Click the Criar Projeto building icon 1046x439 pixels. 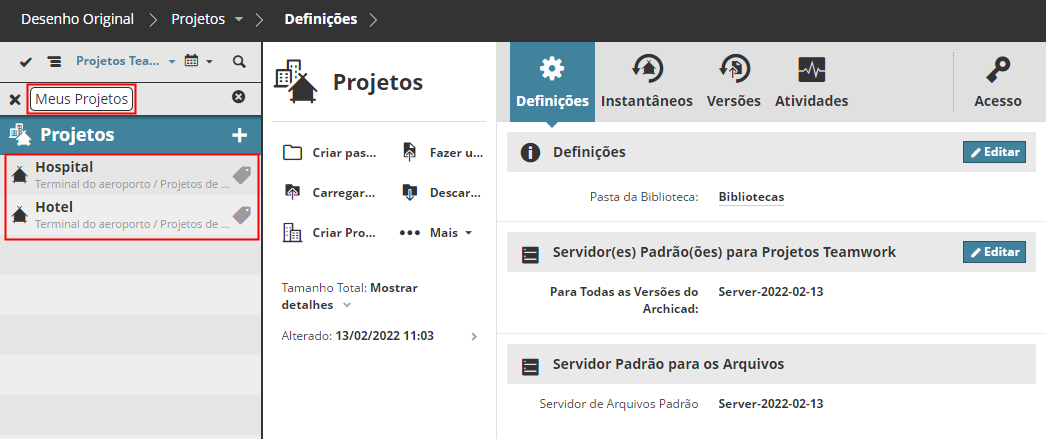(293, 232)
